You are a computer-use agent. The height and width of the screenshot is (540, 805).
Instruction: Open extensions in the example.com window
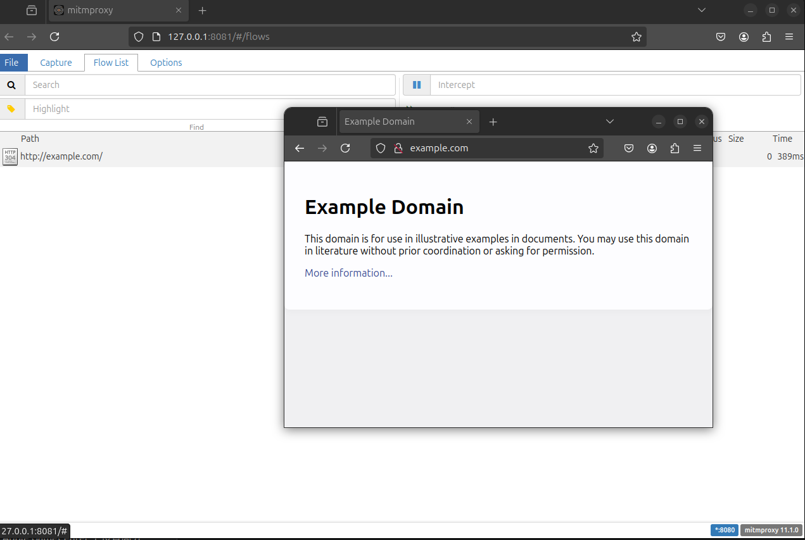pos(675,148)
